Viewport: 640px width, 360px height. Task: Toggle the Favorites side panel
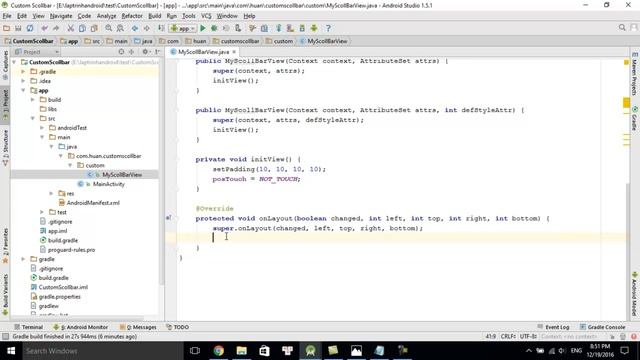tap(5, 246)
